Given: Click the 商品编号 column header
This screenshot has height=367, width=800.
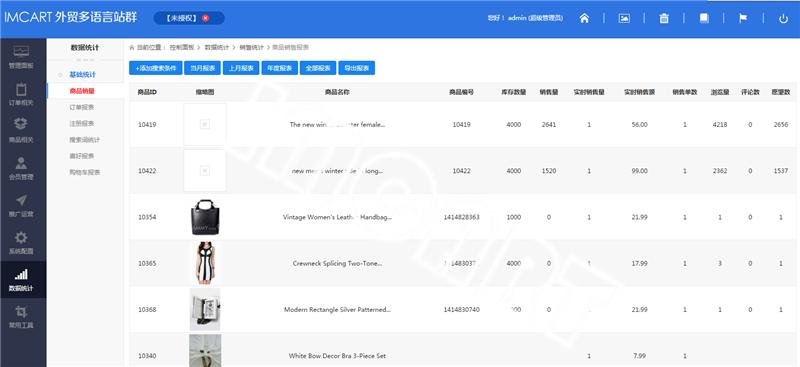Looking at the screenshot, I should [461, 92].
